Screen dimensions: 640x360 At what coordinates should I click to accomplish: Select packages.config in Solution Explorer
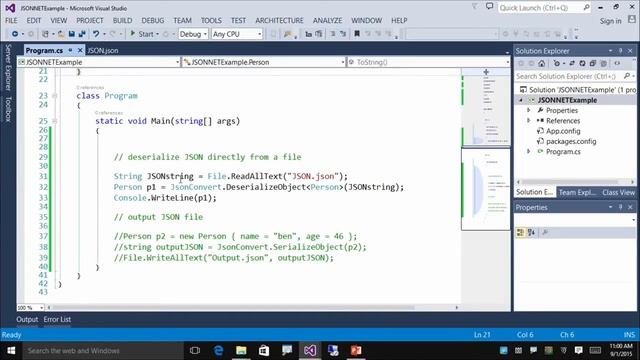tap(571, 141)
